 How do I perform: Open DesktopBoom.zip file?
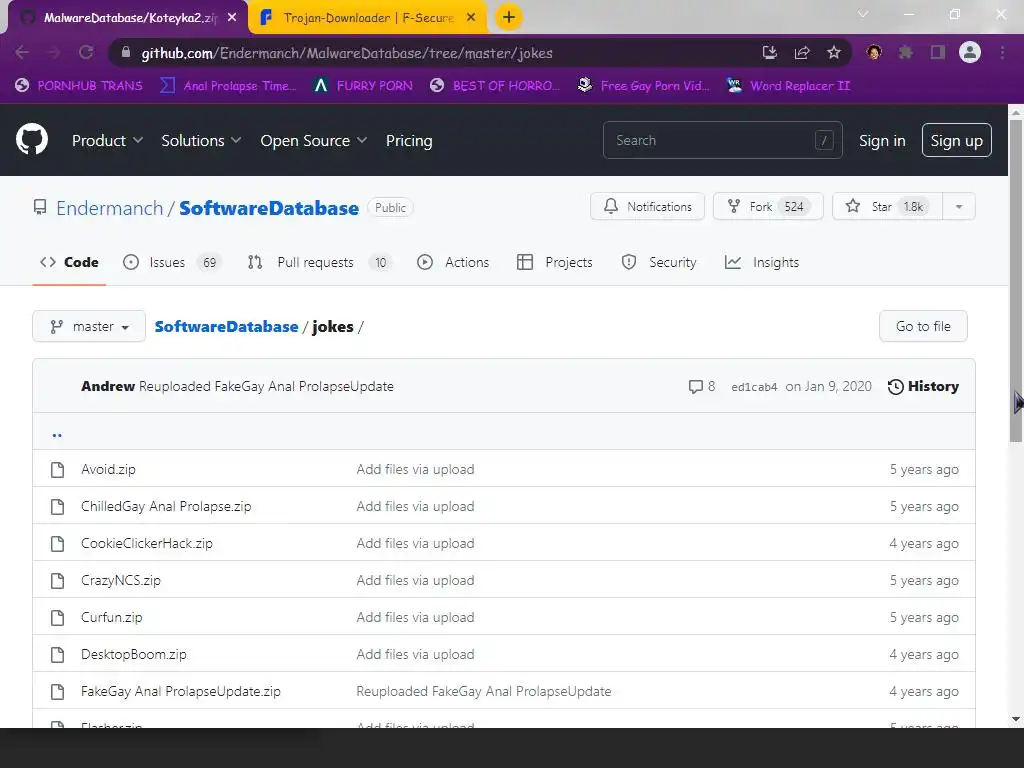pos(134,654)
